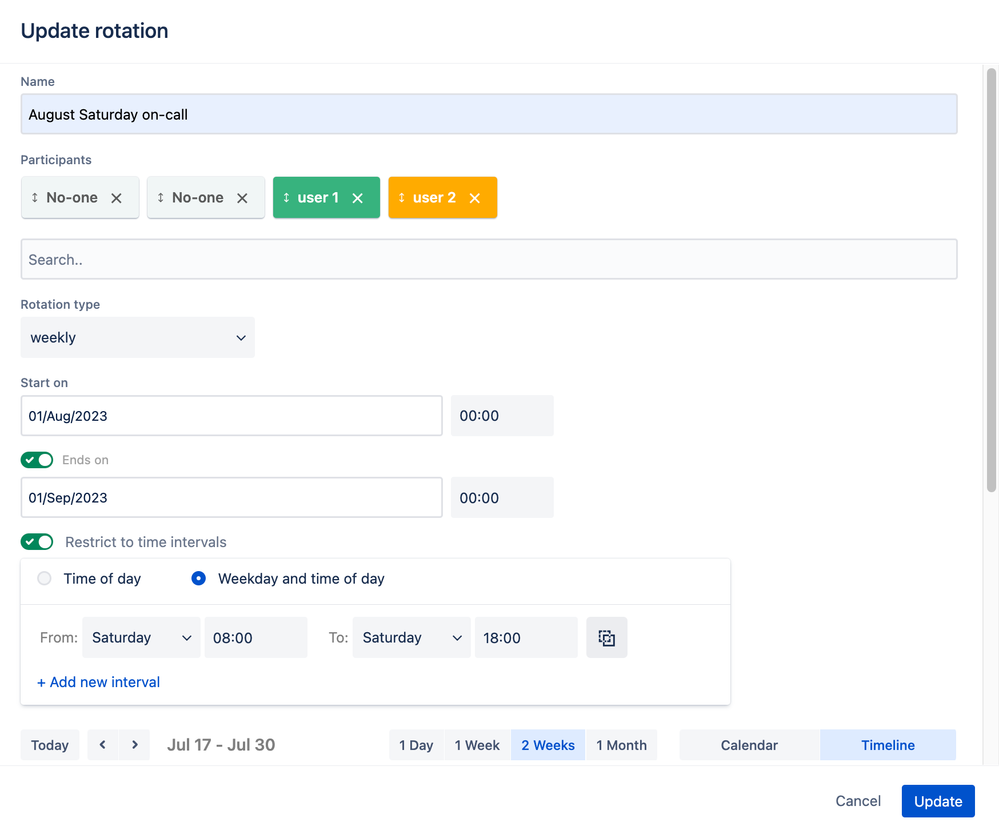The width and height of the screenshot is (999, 829).
Task: Click the reorder handle on user 1
Action: [286, 198]
